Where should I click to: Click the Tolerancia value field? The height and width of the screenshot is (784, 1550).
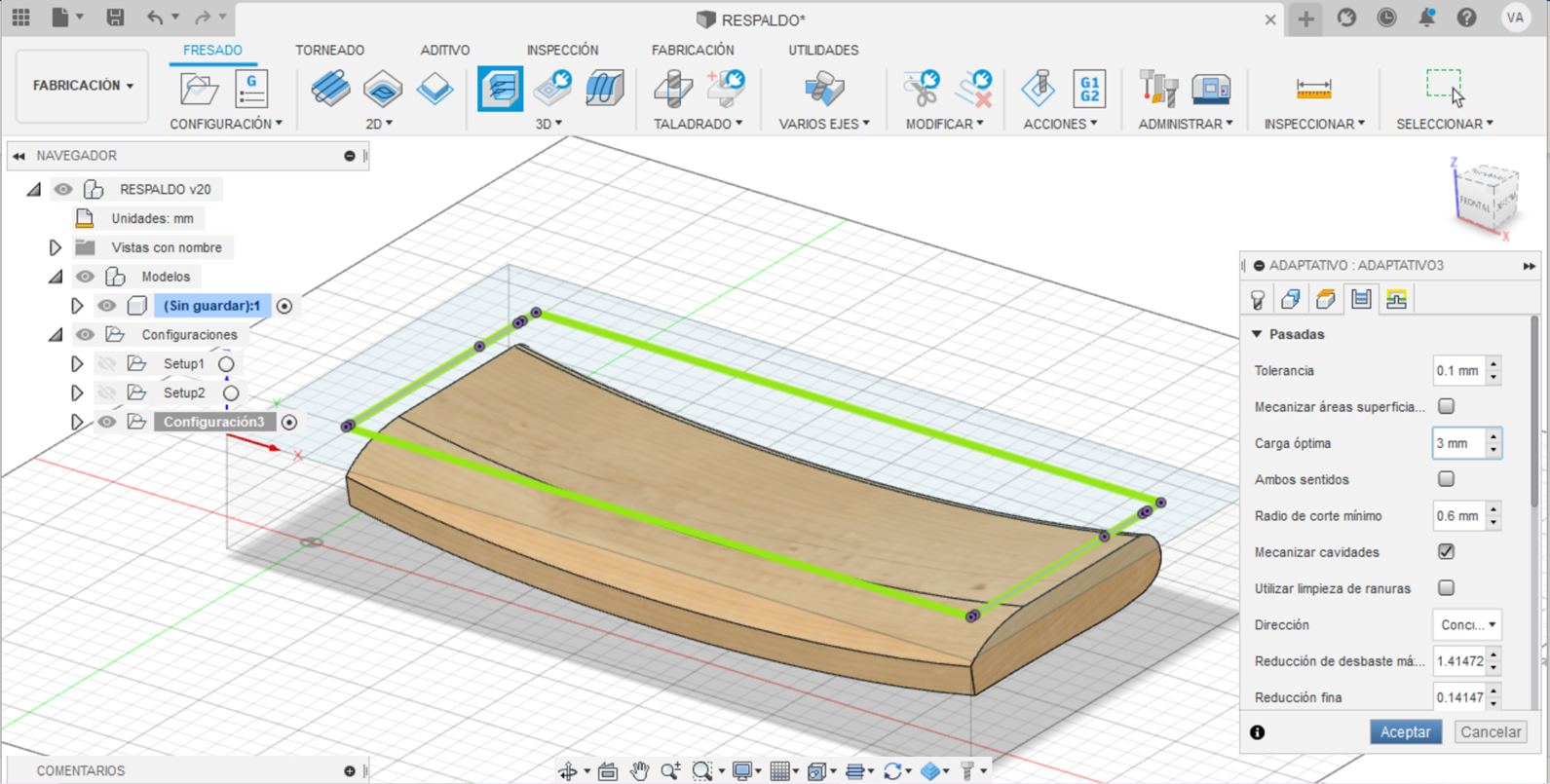(1458, 370)
